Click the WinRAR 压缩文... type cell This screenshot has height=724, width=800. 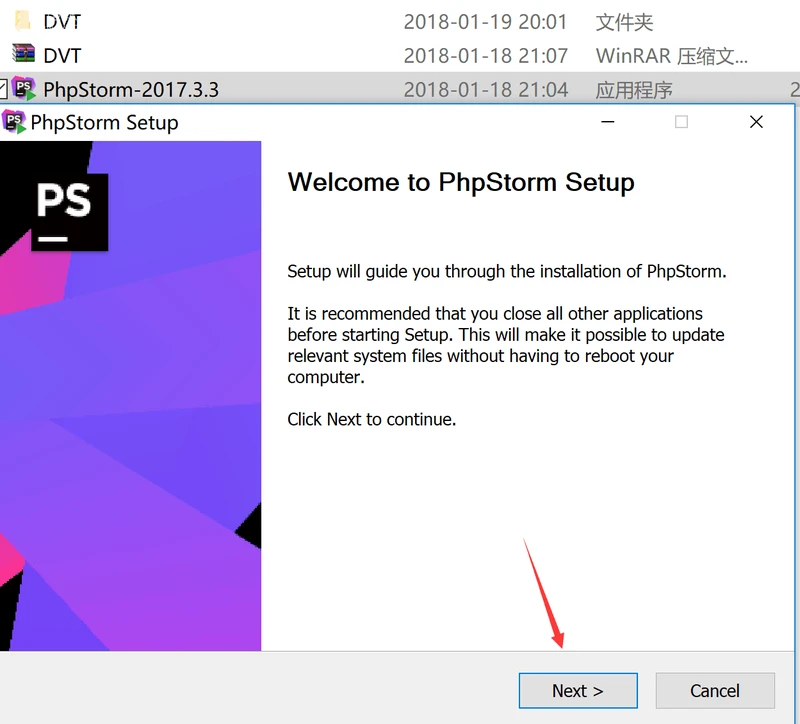point(671,56)
